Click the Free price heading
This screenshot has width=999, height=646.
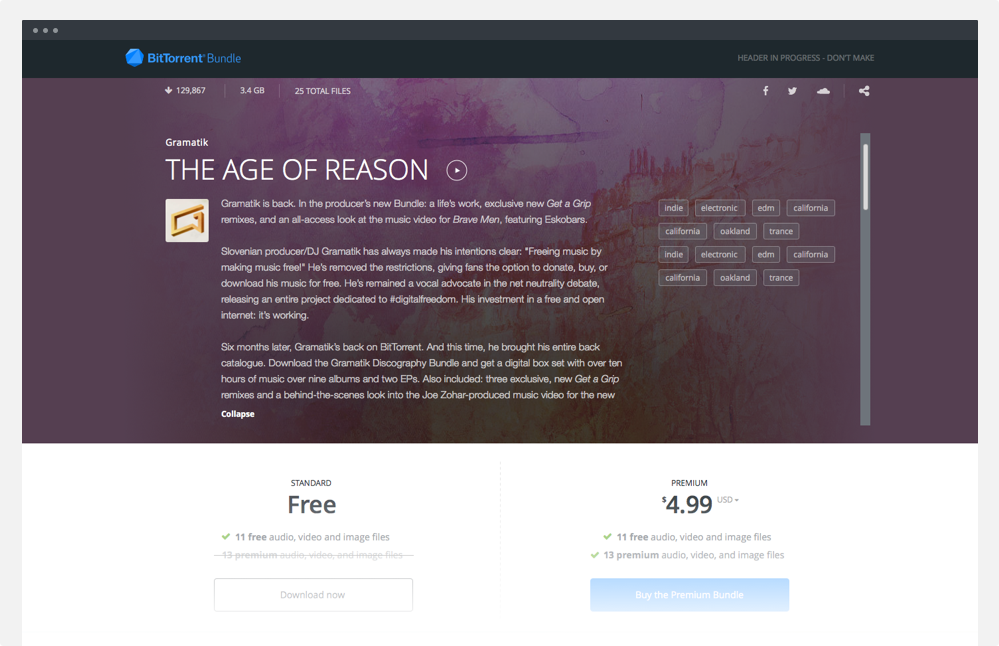click(312, 505)
